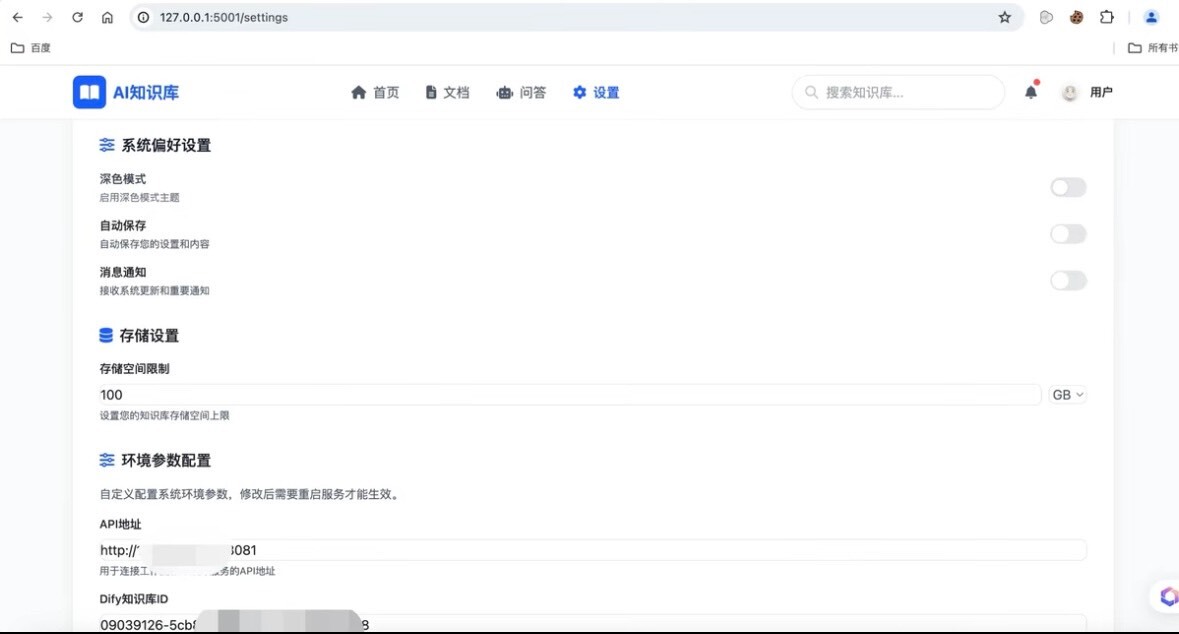Viewport: 1179px width, 634px height.
Task: Open 文档 navigation item
Action: tap(447, 93)
